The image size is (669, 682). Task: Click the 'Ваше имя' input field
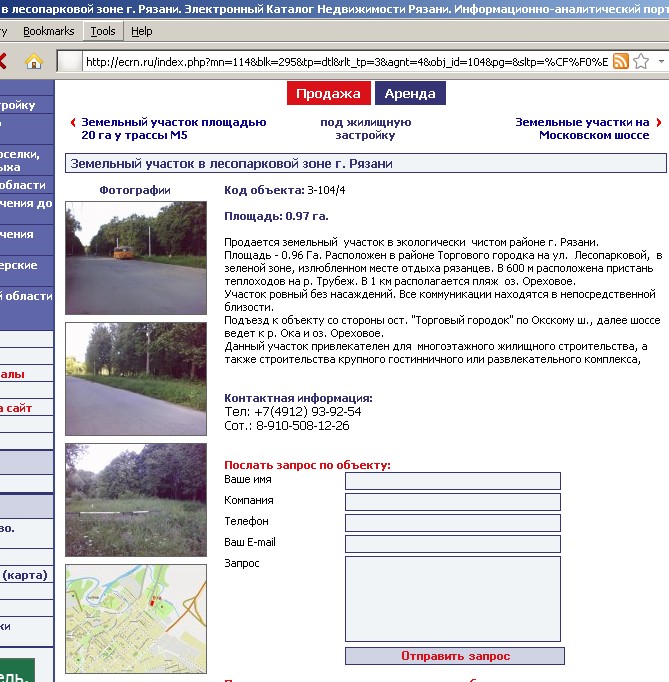coord(452,481)
